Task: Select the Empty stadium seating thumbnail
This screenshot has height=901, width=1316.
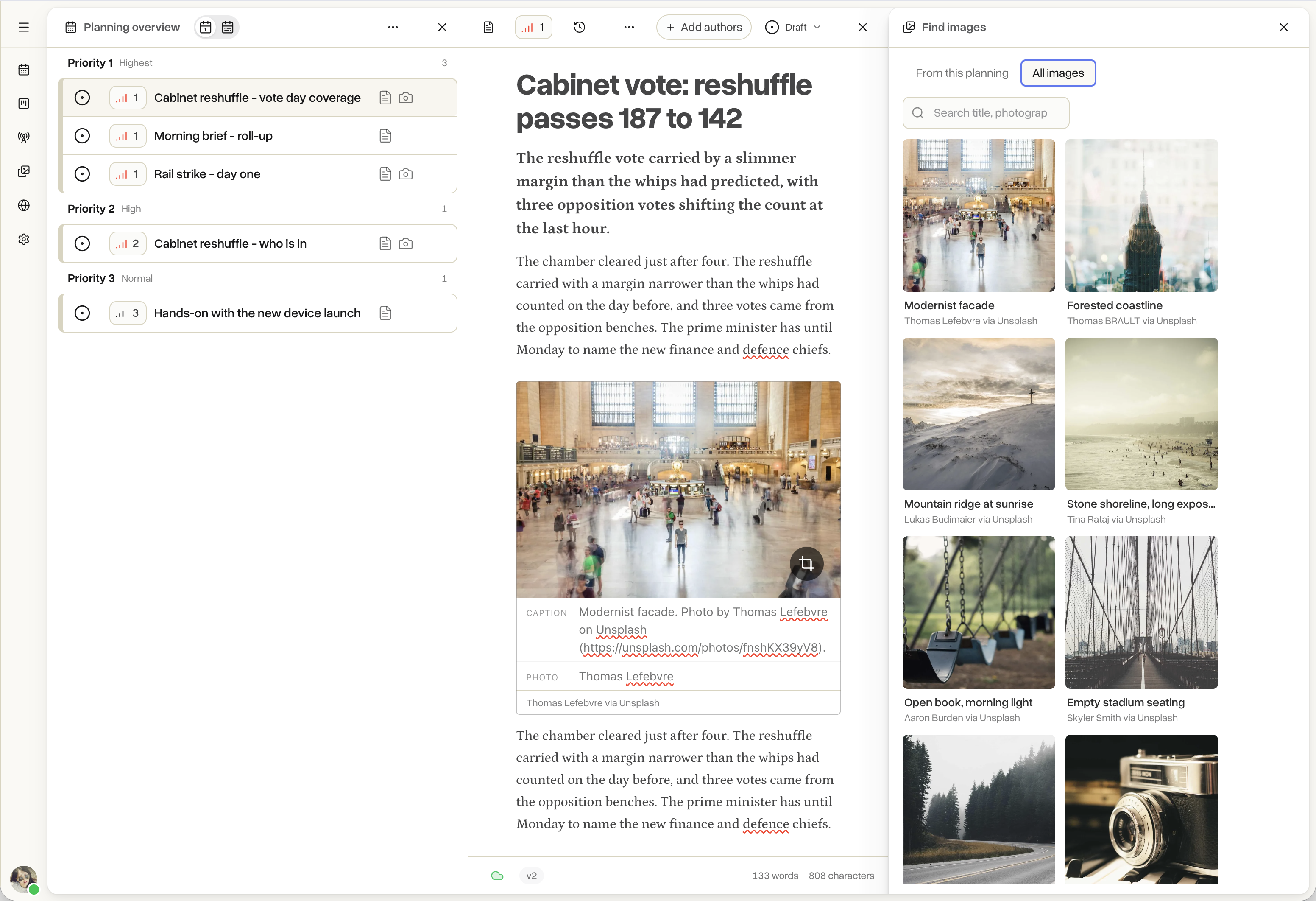Action: coord(1141,613)
